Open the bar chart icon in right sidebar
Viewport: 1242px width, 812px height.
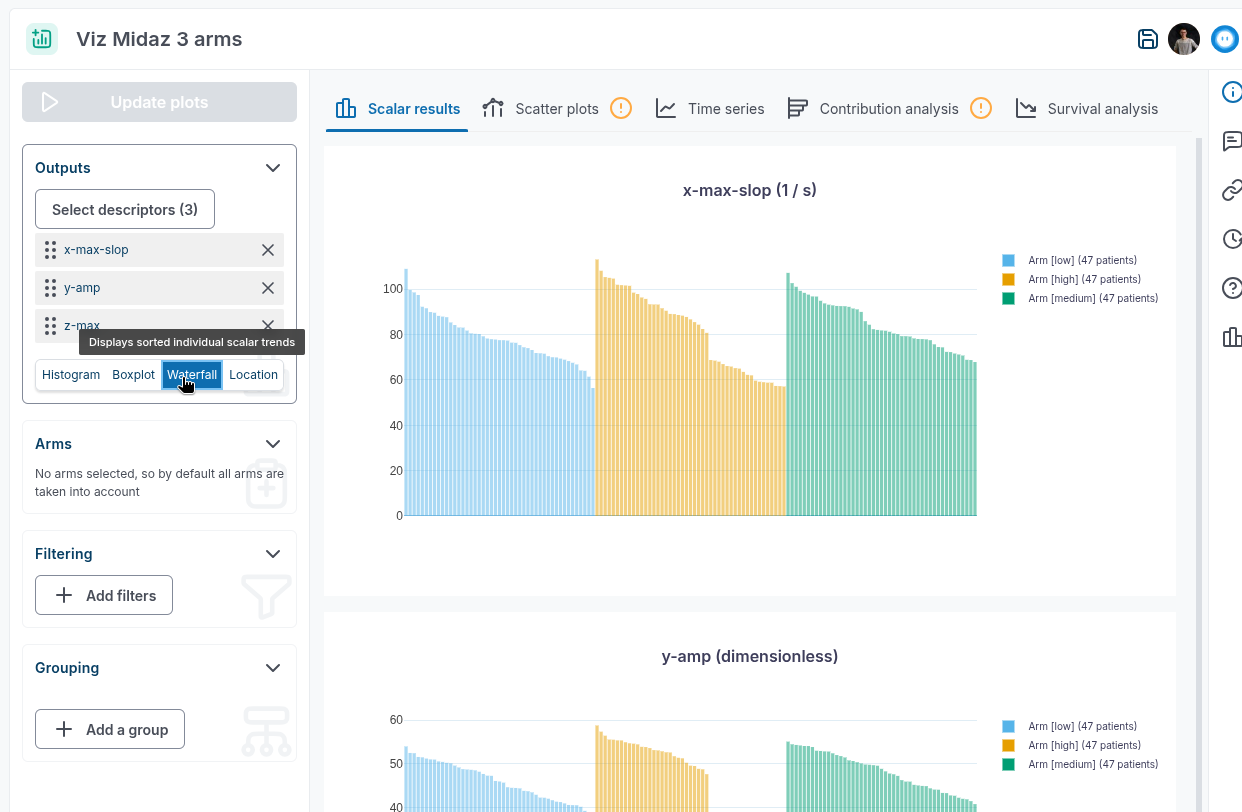1232,337
